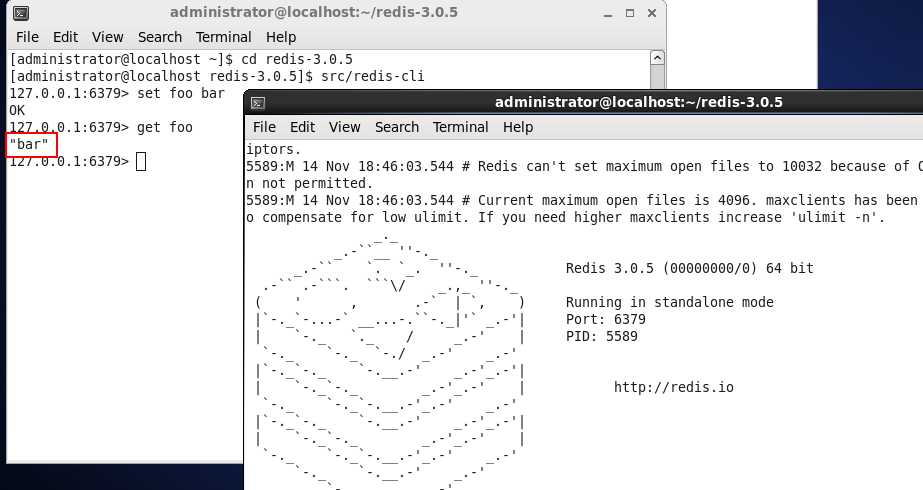Click the OK response line
The image size is (923, 490).
coord(17,110)
